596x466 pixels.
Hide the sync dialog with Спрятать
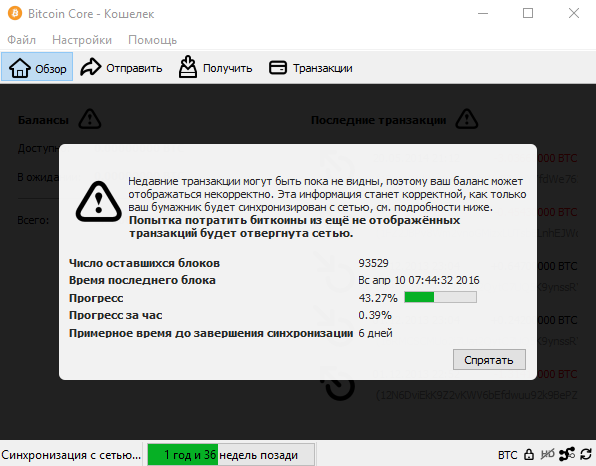click(x=489, y=360)
